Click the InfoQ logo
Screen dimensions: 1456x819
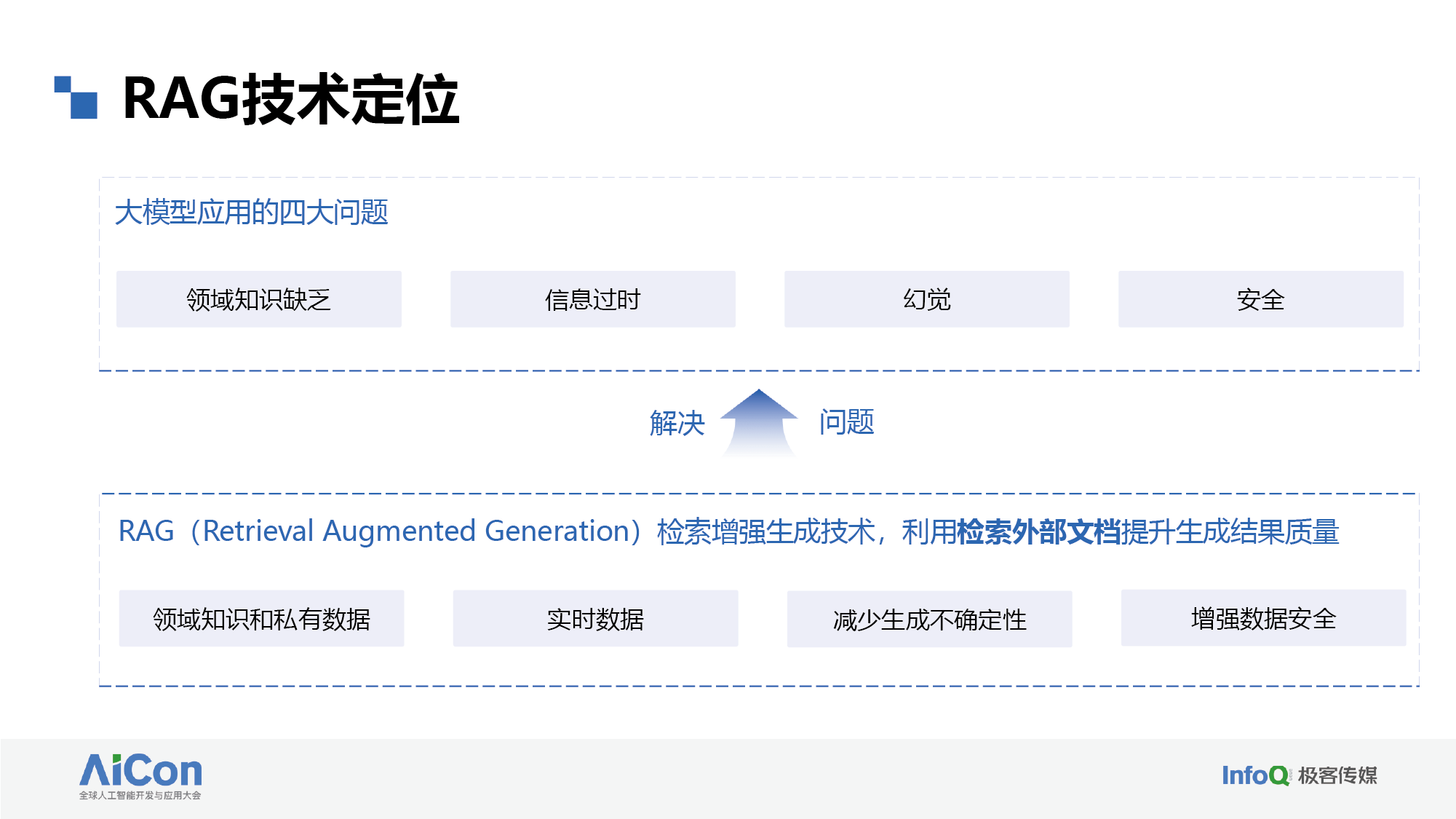(x=1257, y=775)
